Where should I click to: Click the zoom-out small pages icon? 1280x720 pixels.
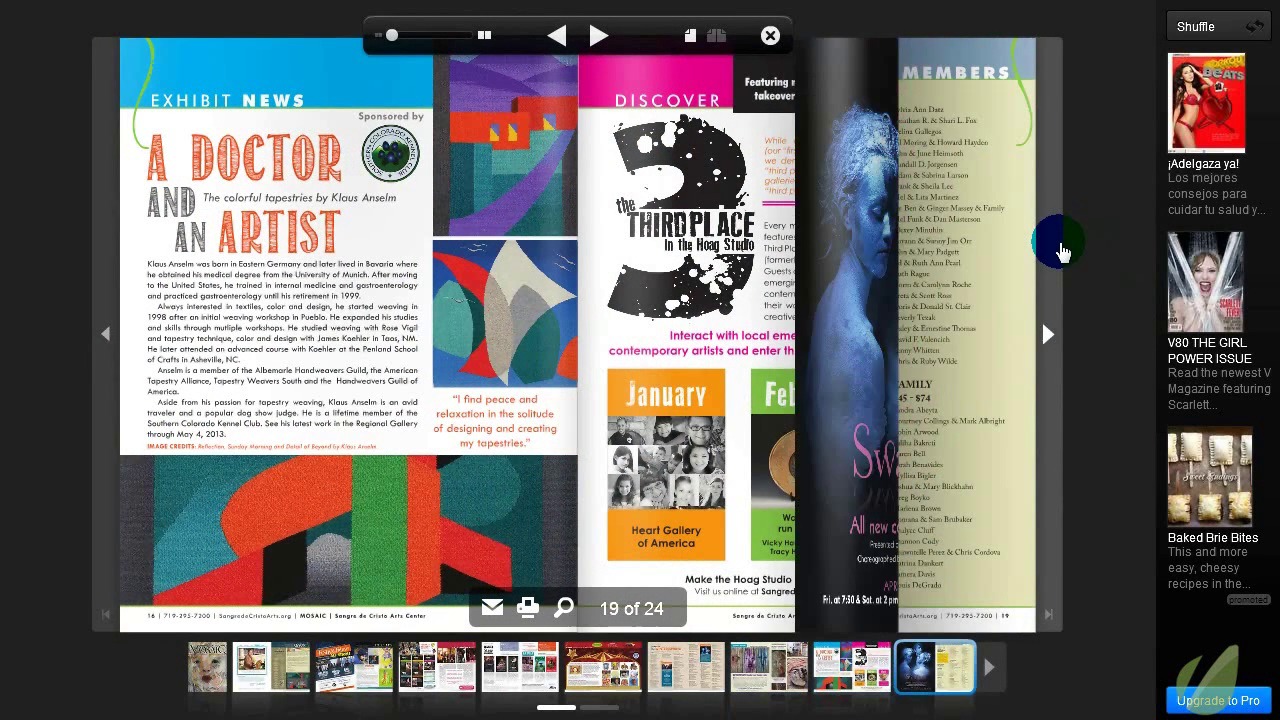click(378, 35)
